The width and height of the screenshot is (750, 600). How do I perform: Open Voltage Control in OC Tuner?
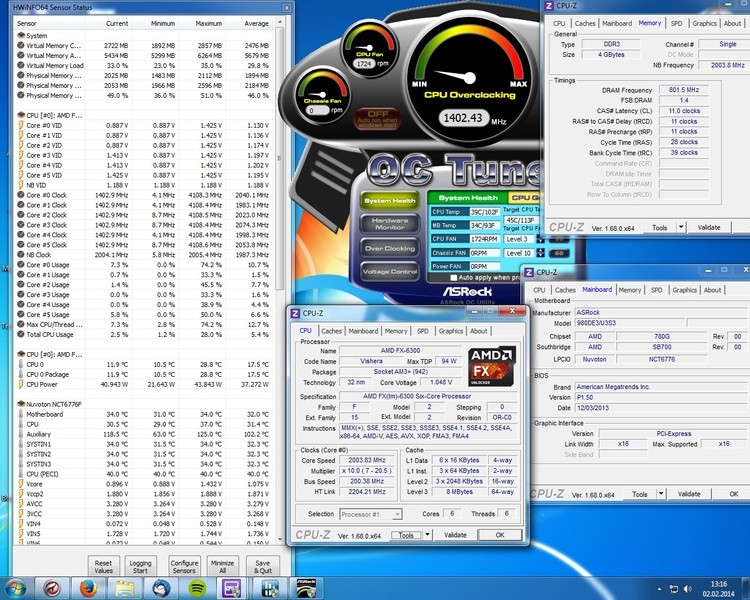390,271
